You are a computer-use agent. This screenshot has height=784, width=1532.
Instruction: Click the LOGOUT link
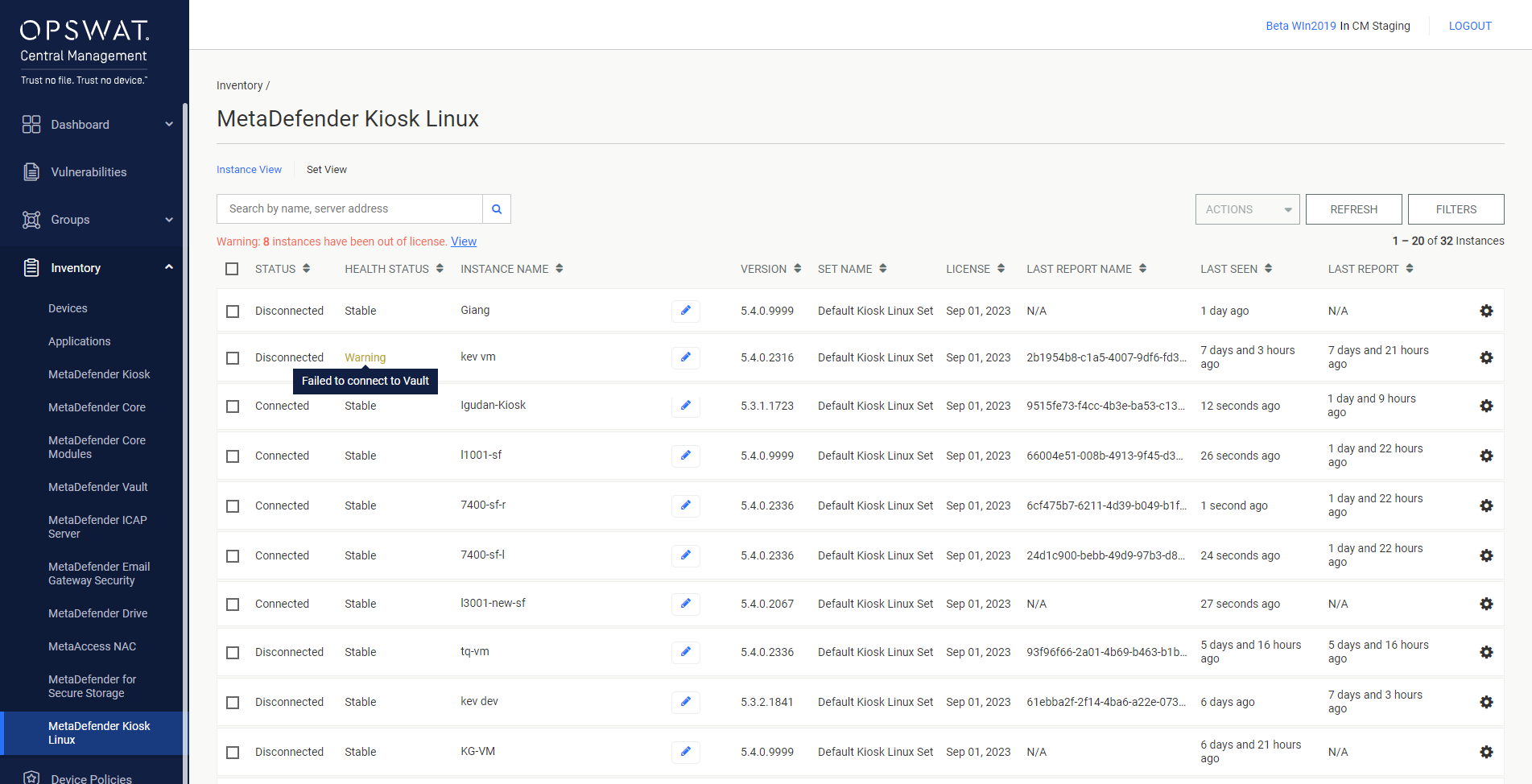[1470, 26]
